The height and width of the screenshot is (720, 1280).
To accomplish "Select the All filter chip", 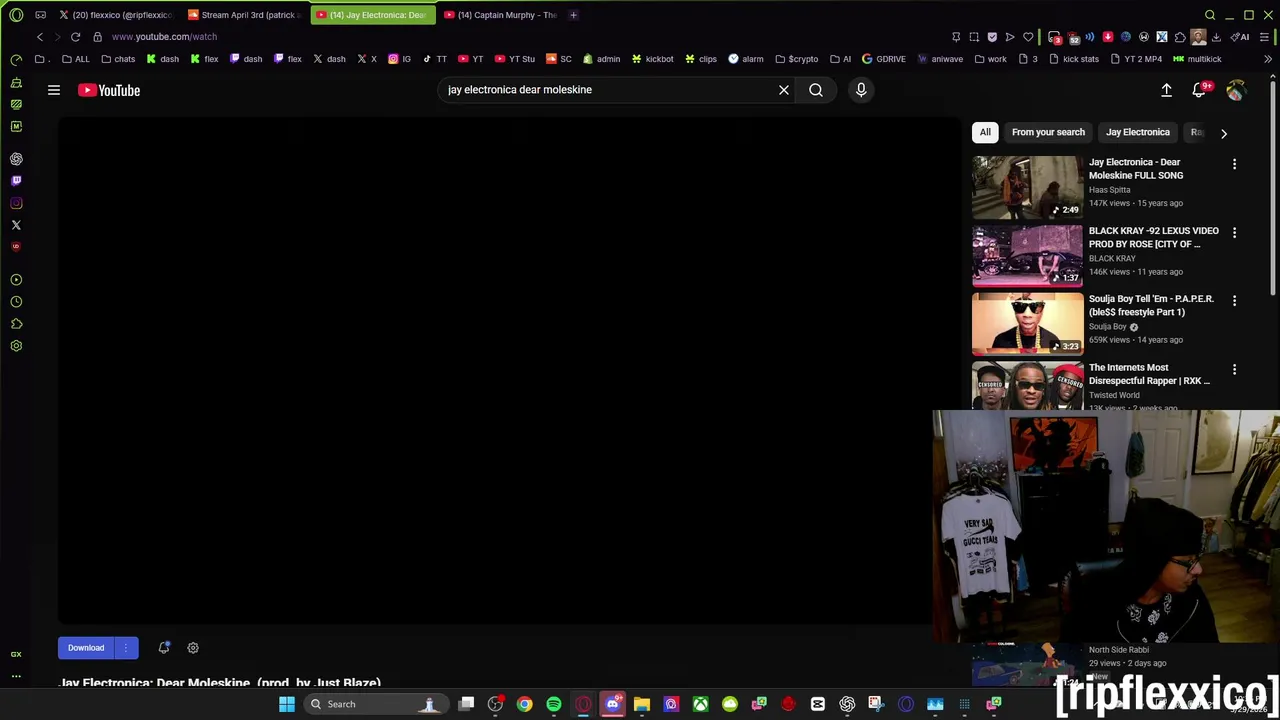I will point(985,132).
